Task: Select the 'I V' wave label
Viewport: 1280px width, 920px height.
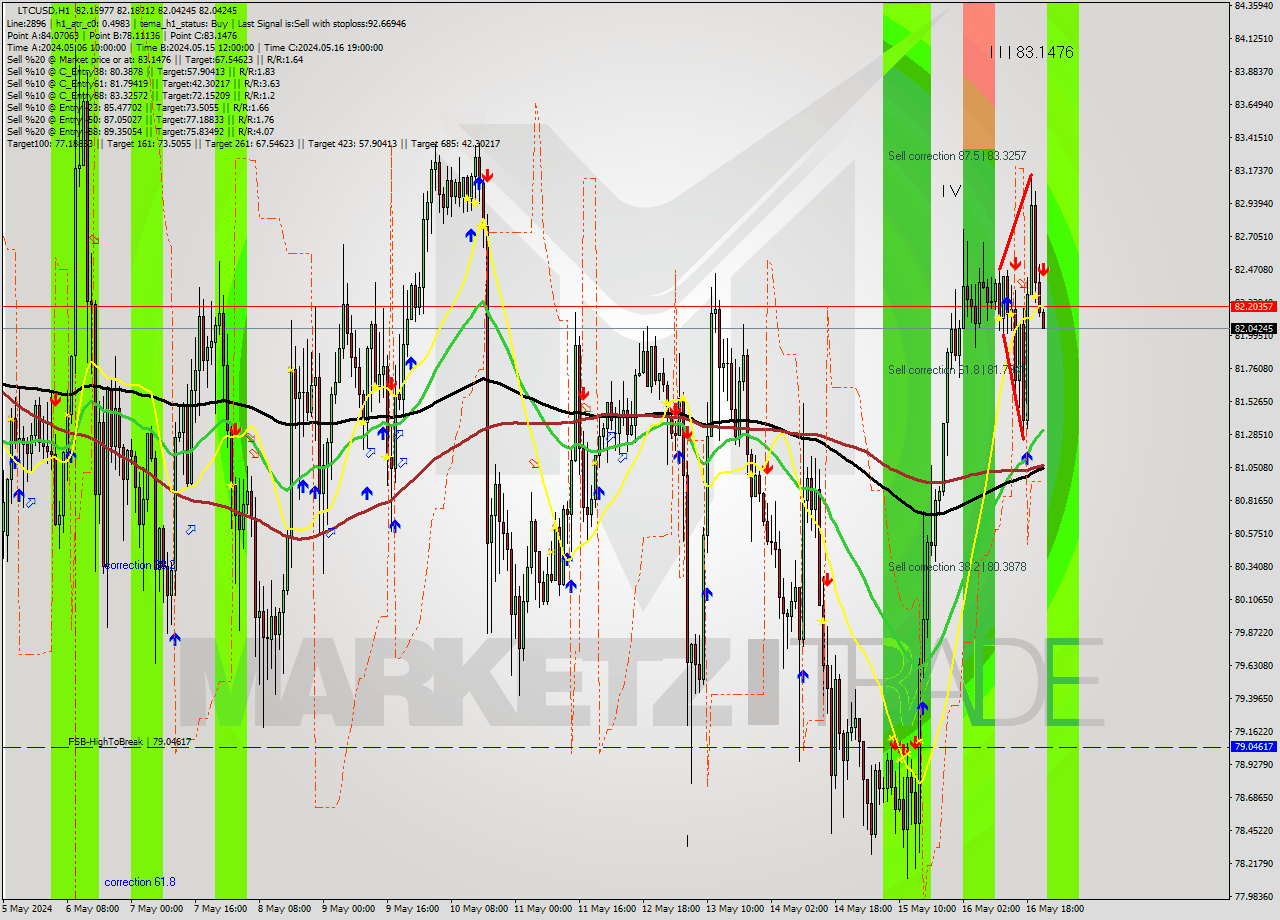Action: click(x=950, y=190)
